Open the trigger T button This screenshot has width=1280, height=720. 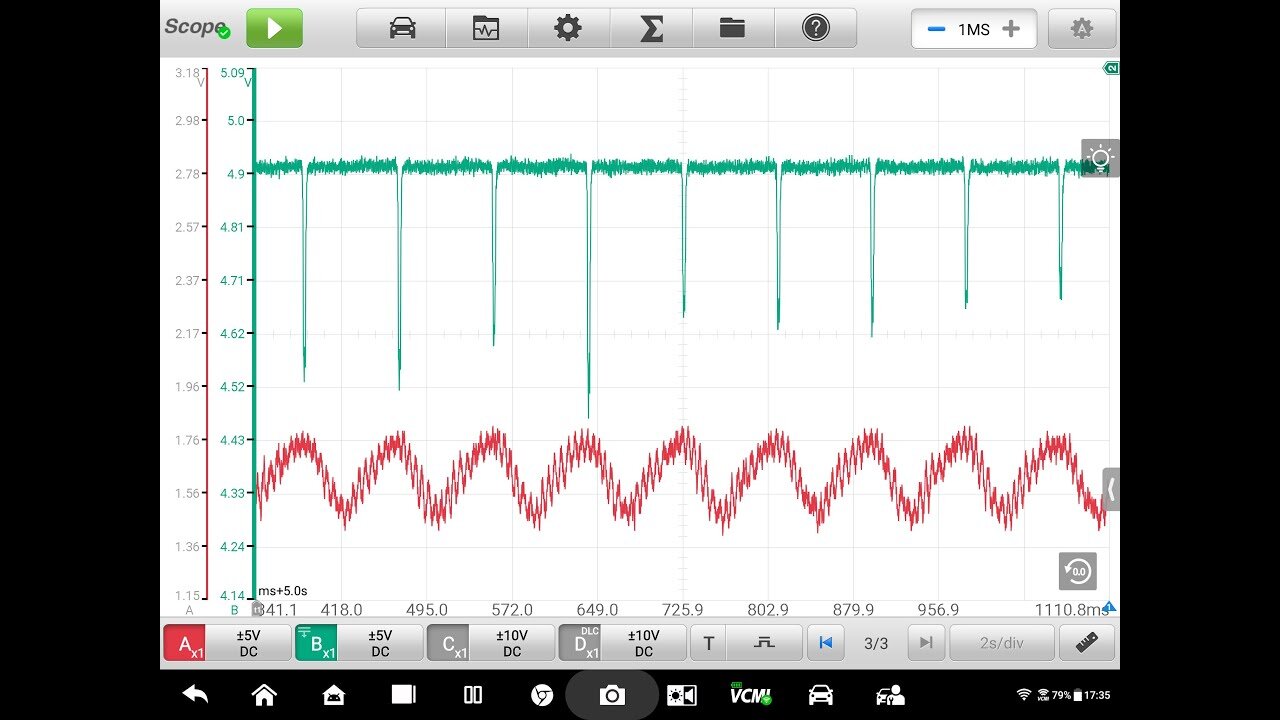708,643
